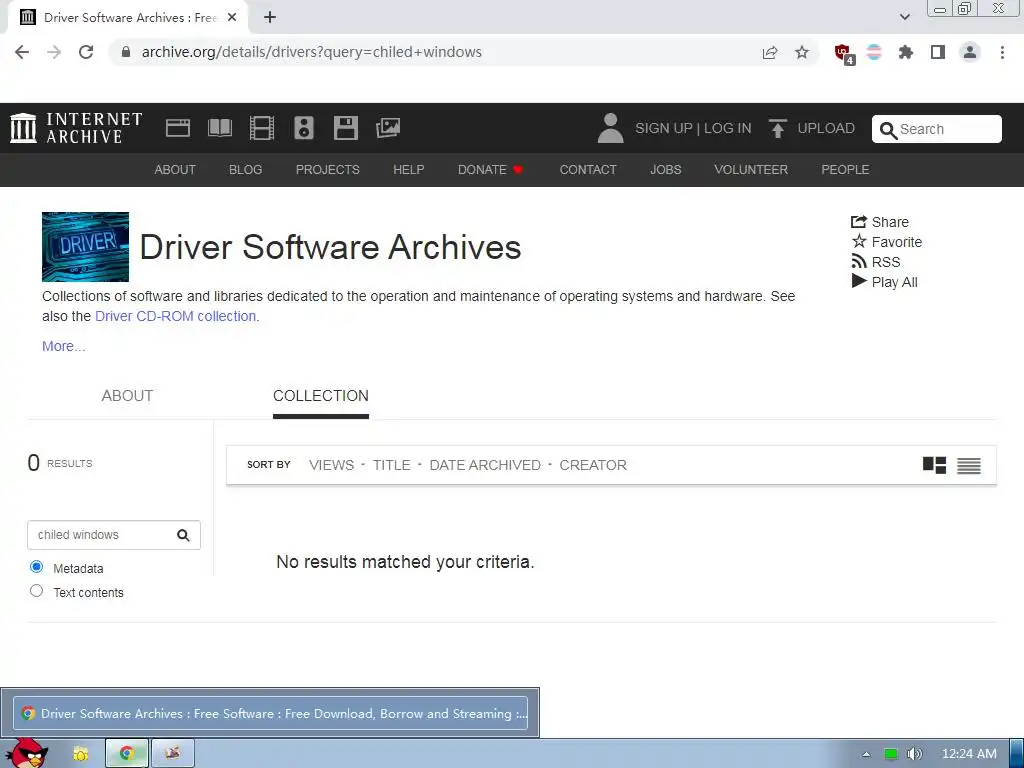The image size is (1024, 768).
Task: Share this page from address bar
Action: coord(770,52)
